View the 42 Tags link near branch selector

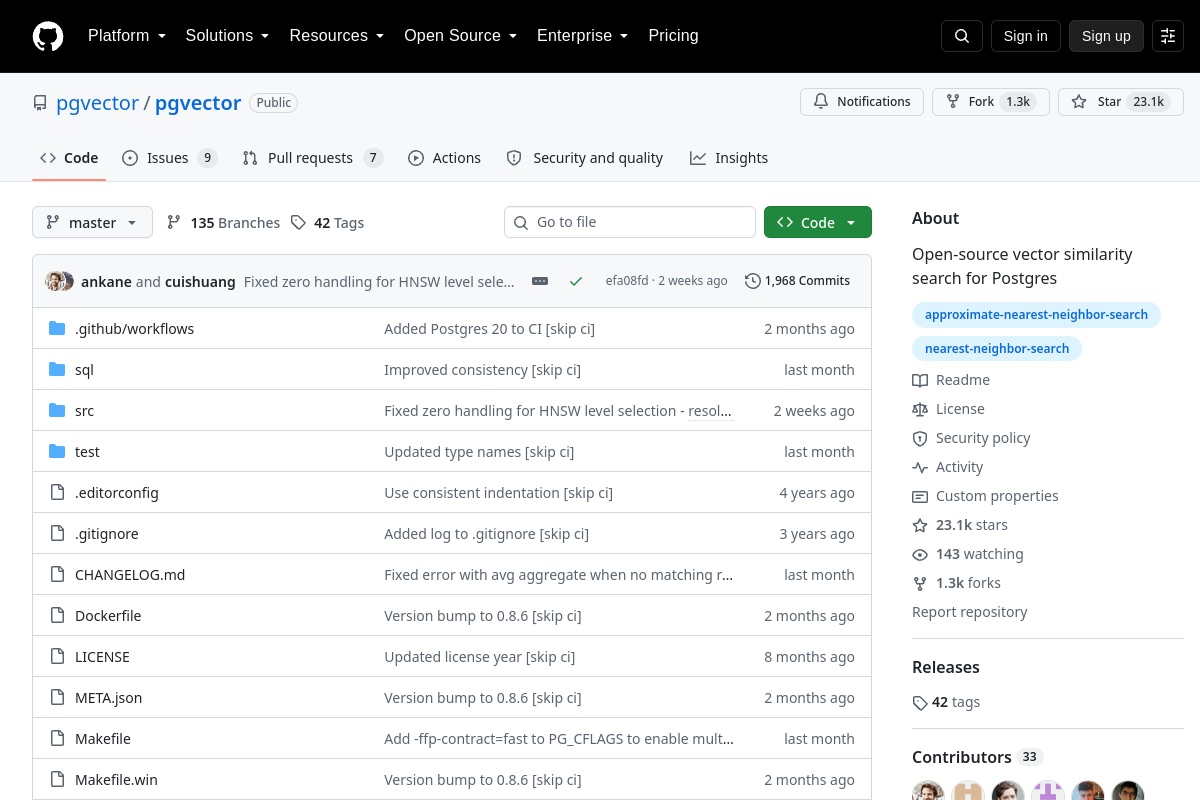(327, 223)
